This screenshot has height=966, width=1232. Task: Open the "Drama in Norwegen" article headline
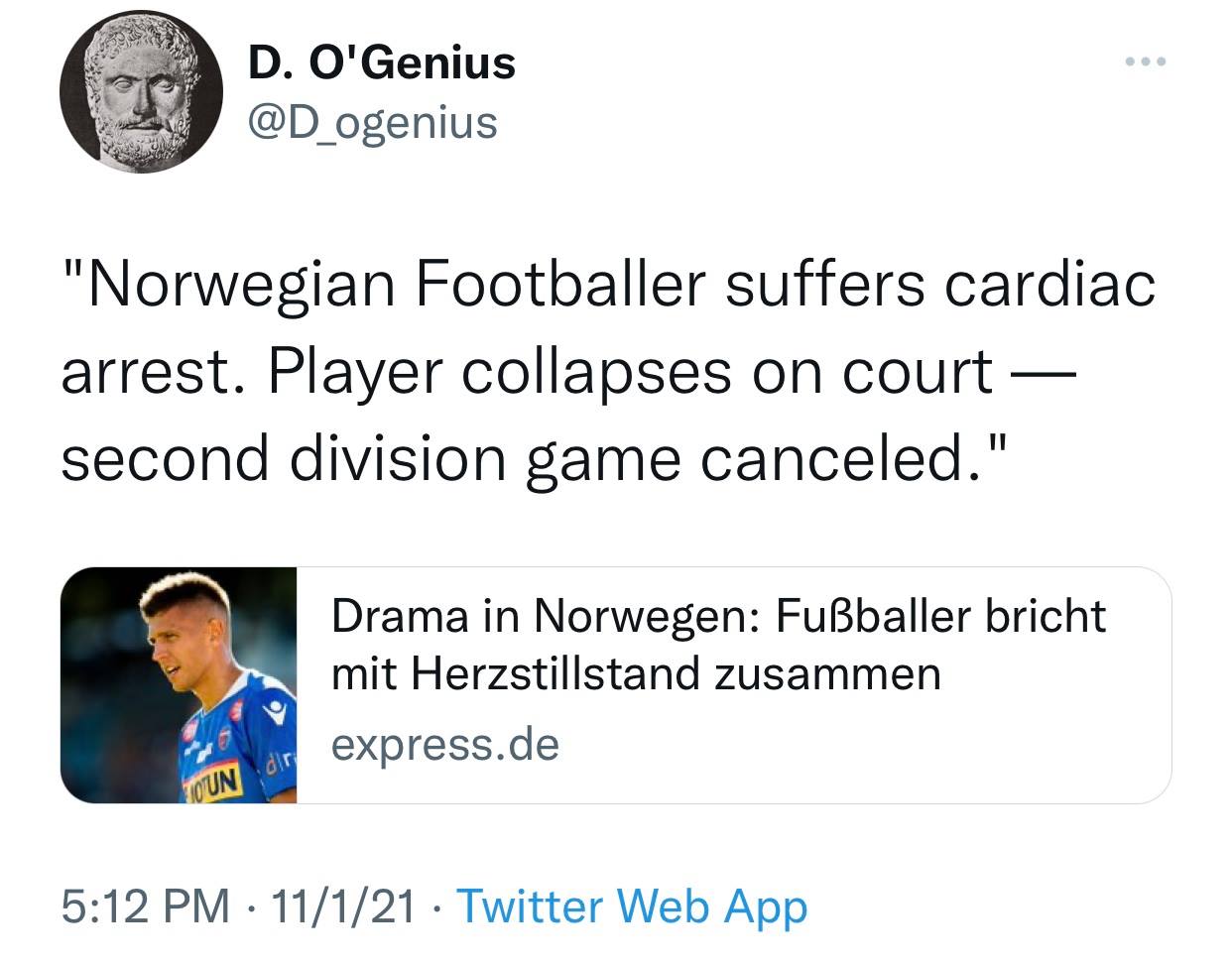click(717, 616)
